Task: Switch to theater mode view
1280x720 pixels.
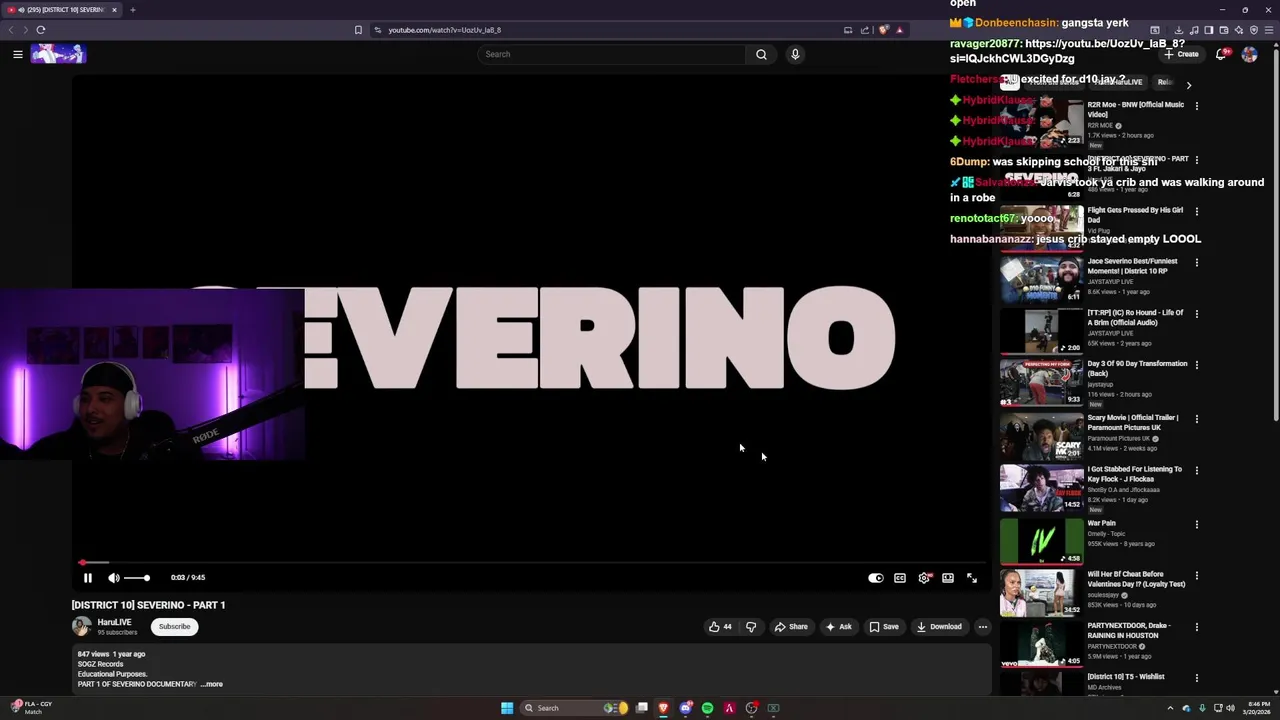Action: click(948, 578)
